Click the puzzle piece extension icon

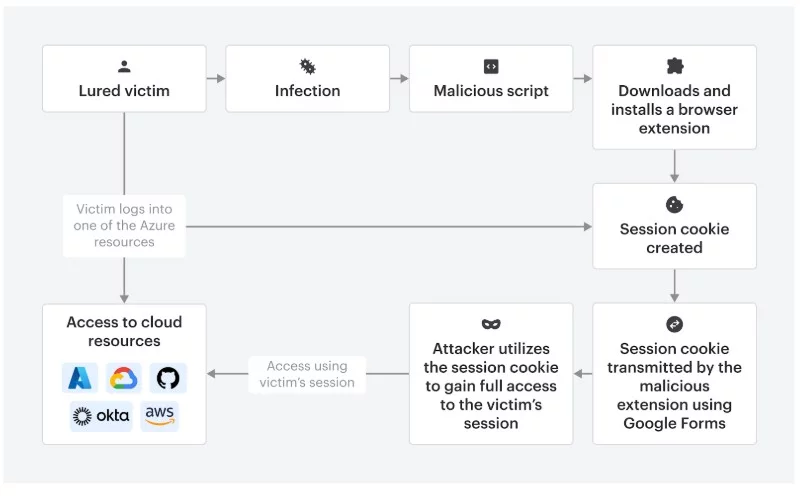pyautogui.click(x=675, y=66)
